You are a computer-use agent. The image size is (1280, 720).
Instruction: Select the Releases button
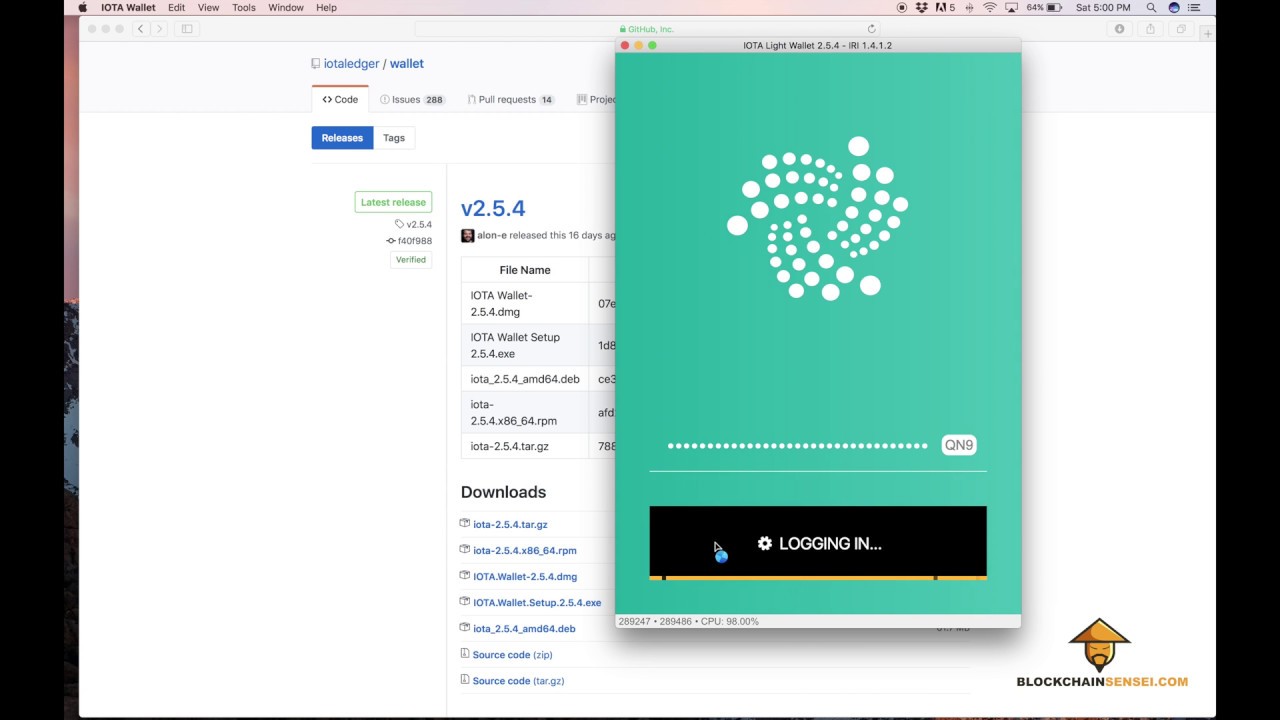pyautogui.click(x=342, y=138)
